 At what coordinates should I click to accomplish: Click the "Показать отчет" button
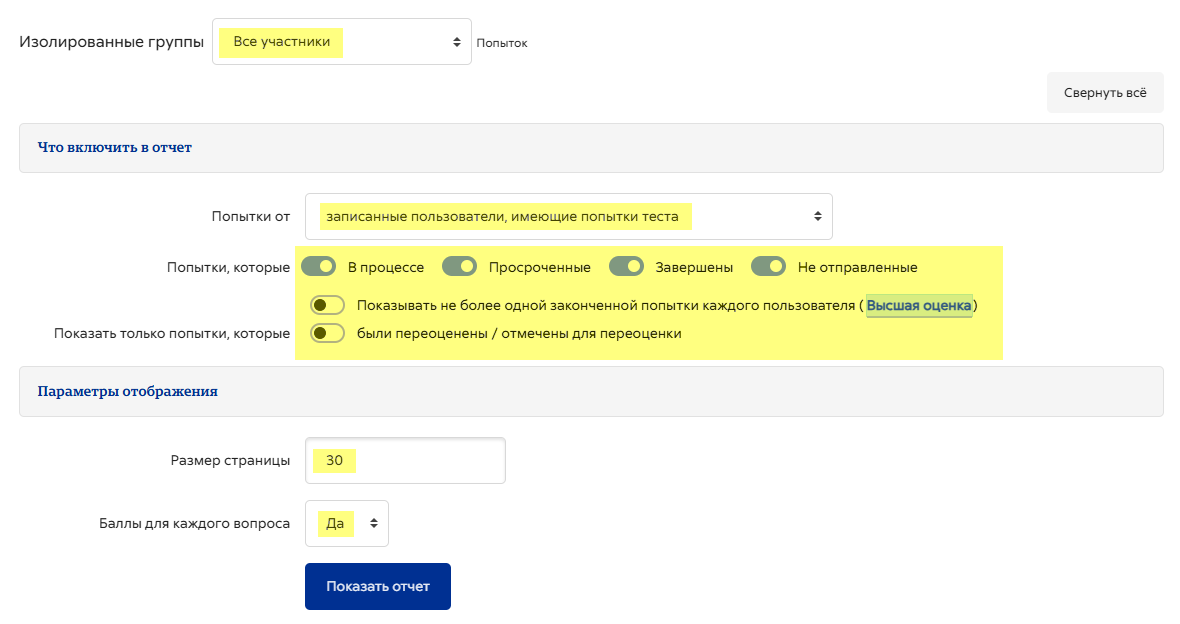[x=378, y=586]
